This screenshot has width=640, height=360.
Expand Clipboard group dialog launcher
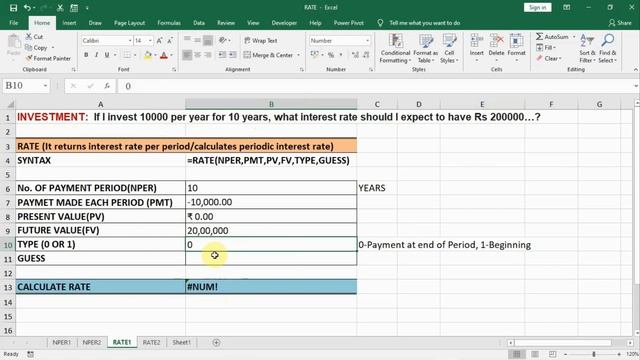(x=74, y=70)
